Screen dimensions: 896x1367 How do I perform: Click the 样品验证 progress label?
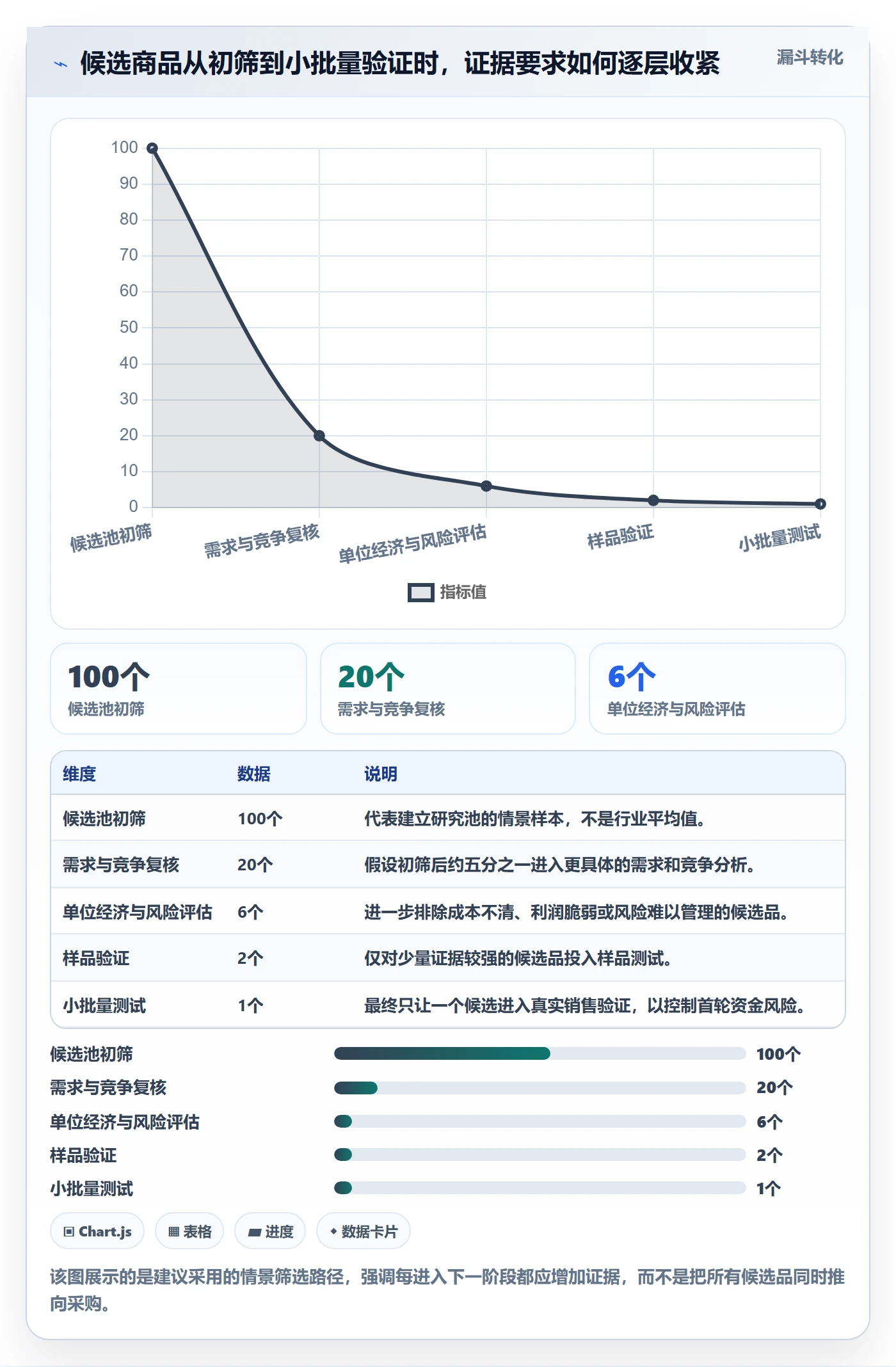83,1155
